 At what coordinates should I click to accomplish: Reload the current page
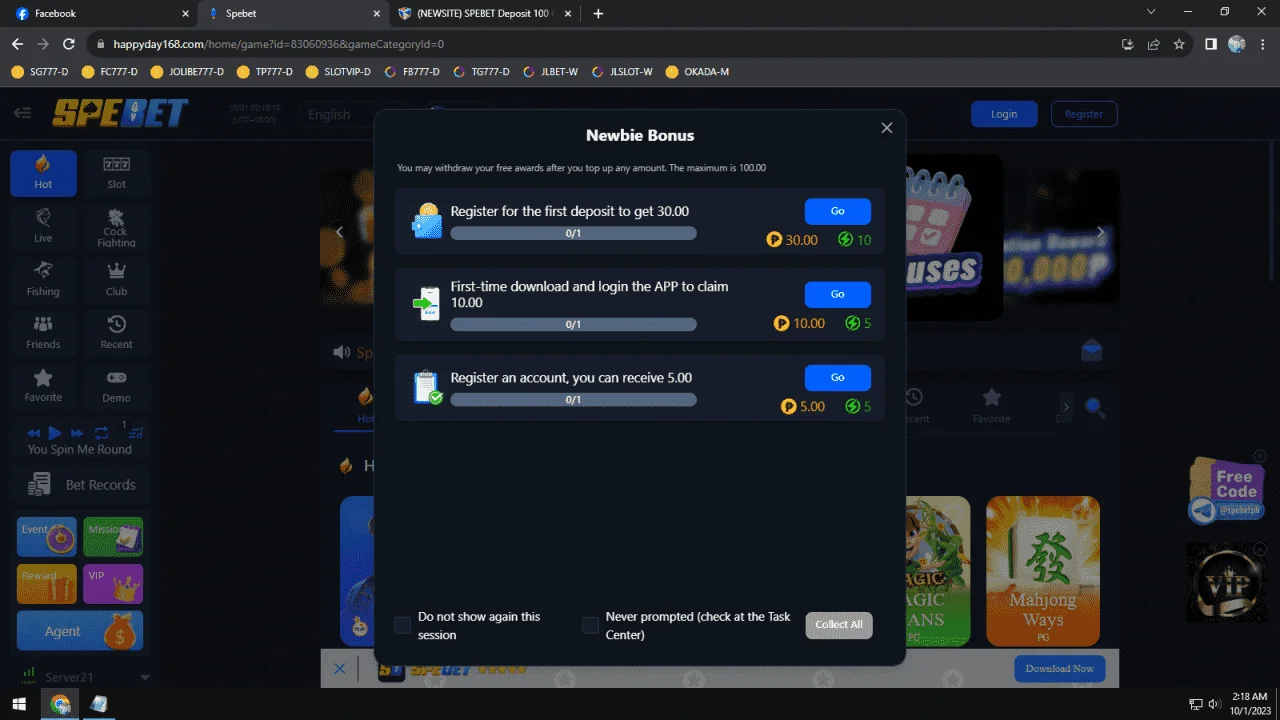click(69, 44)
